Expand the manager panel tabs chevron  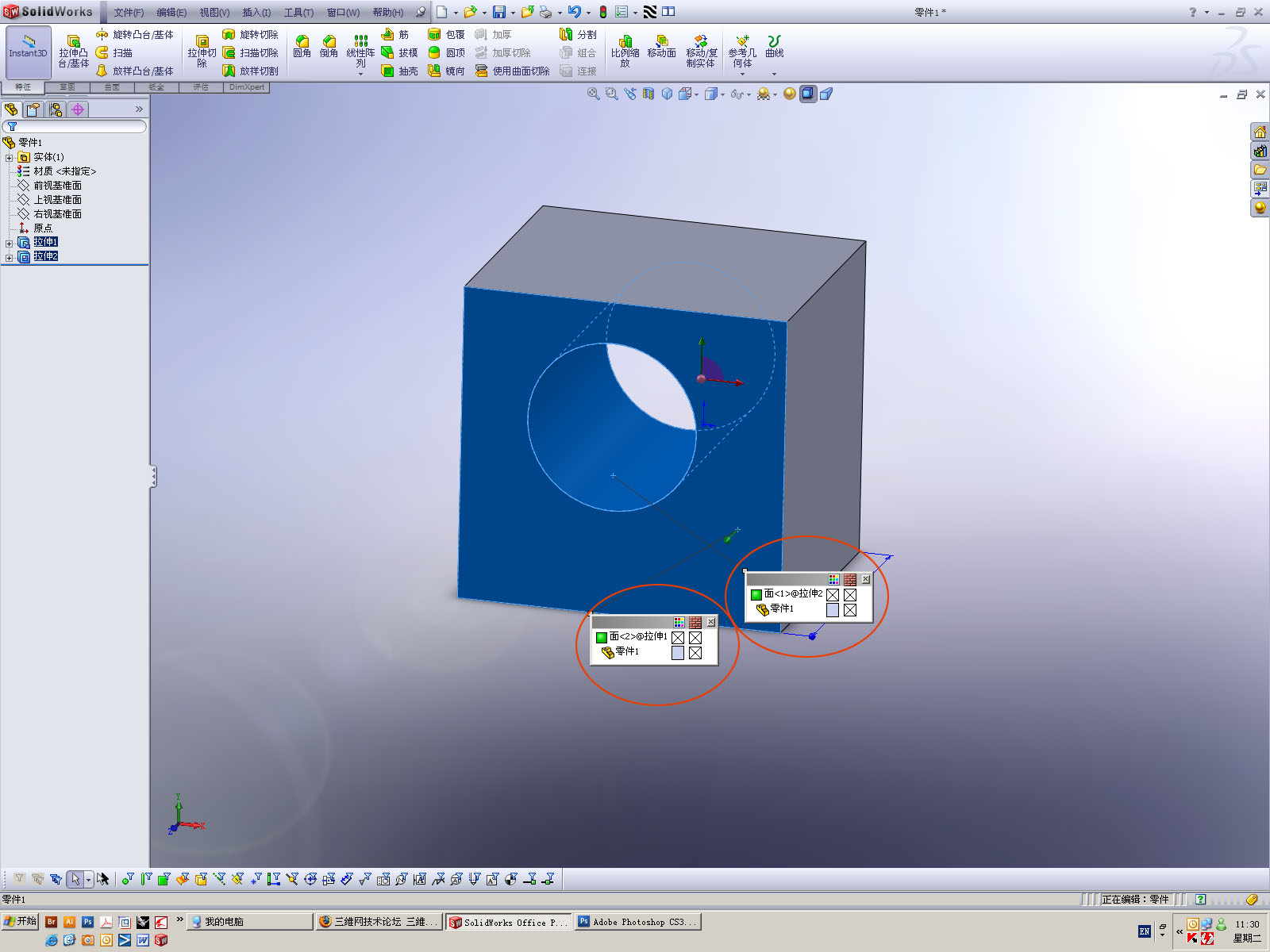(x=139, y=109)
